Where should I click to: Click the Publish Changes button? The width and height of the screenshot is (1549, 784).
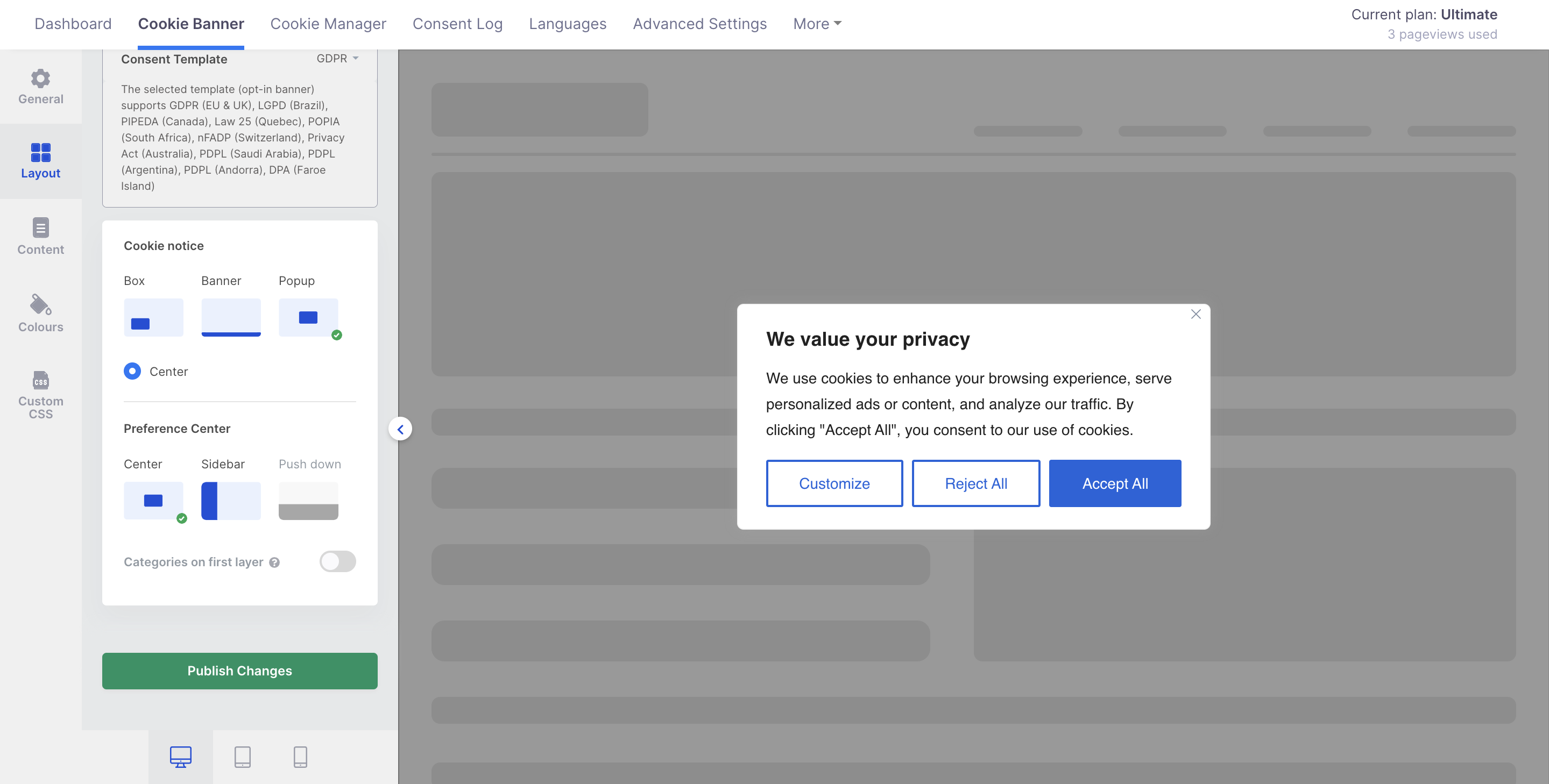(239, 671)
